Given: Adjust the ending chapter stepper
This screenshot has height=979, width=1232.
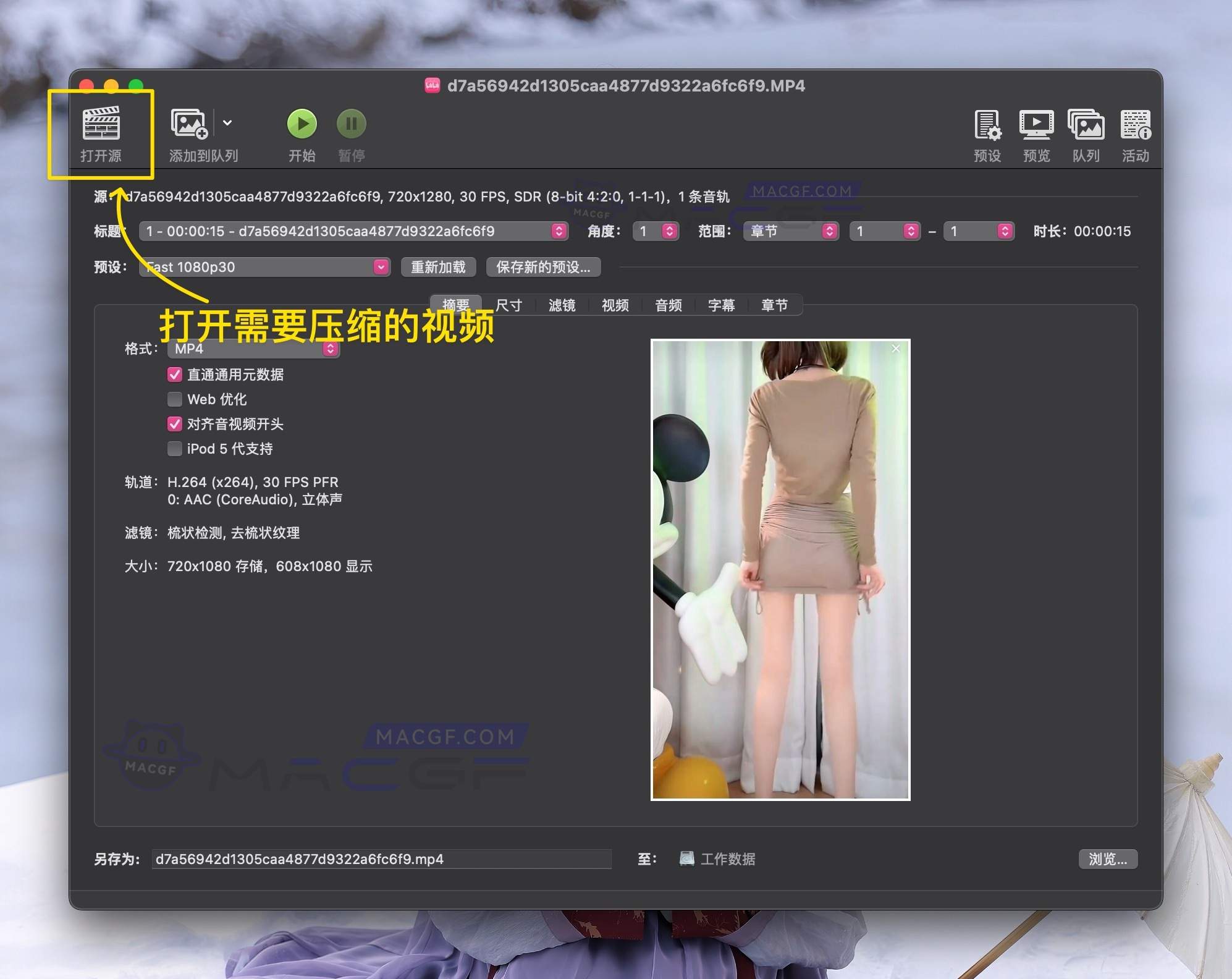Looking at the screenshot, I should tap(1006, 231).
